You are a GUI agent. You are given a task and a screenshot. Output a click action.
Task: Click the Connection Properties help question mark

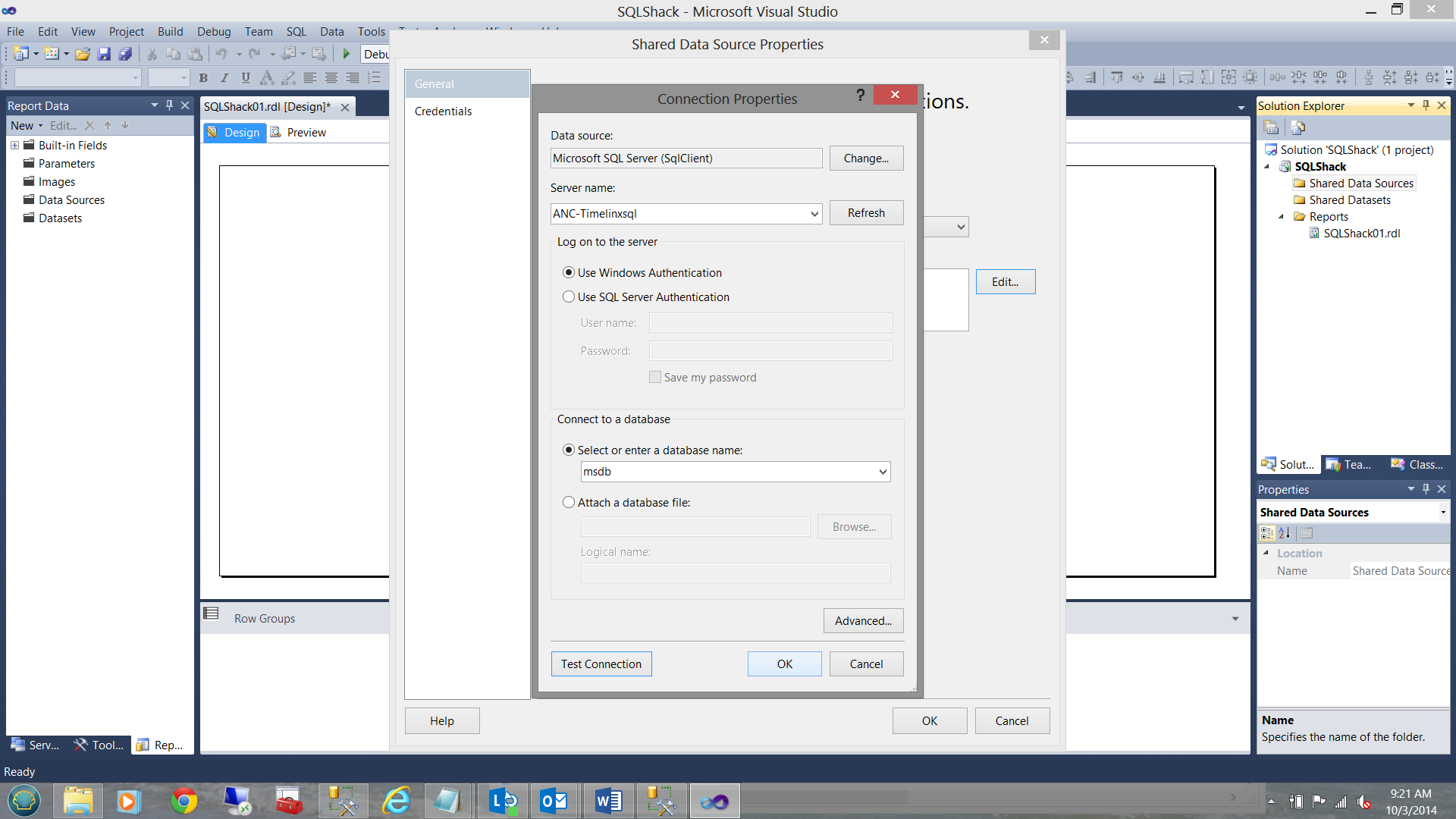click(x=860, y=95)
